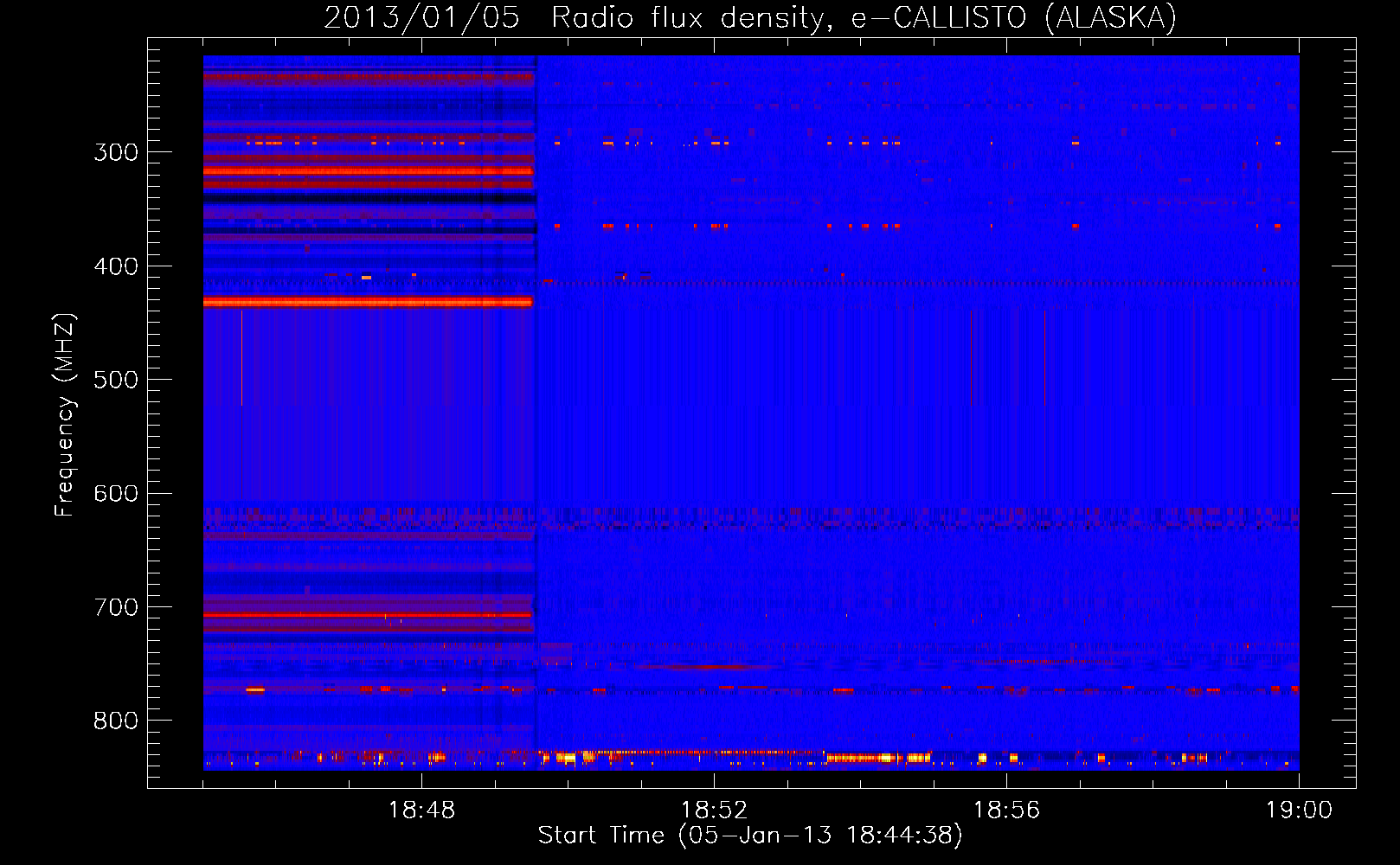Click the 400 frequency tick label
This screenshot has width=1400, height=865.
[116, 266]
